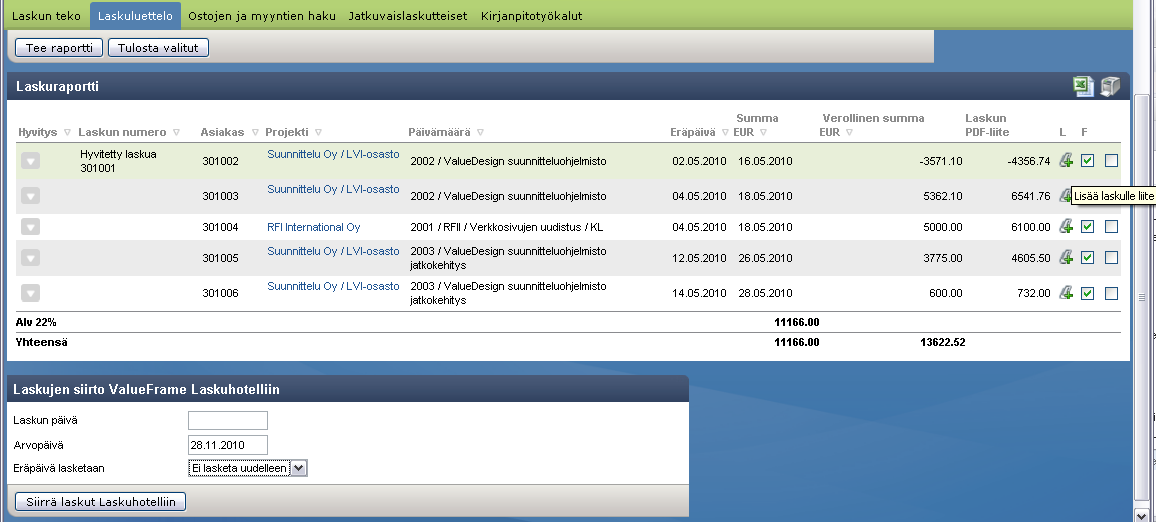Switch to Laskun teko tab

(x=46, y=15)
